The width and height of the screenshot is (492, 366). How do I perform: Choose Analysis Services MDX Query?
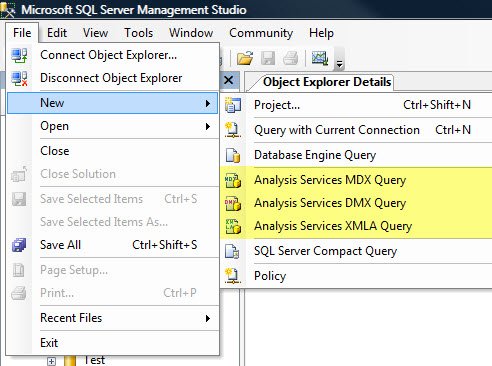pos(356,180)
